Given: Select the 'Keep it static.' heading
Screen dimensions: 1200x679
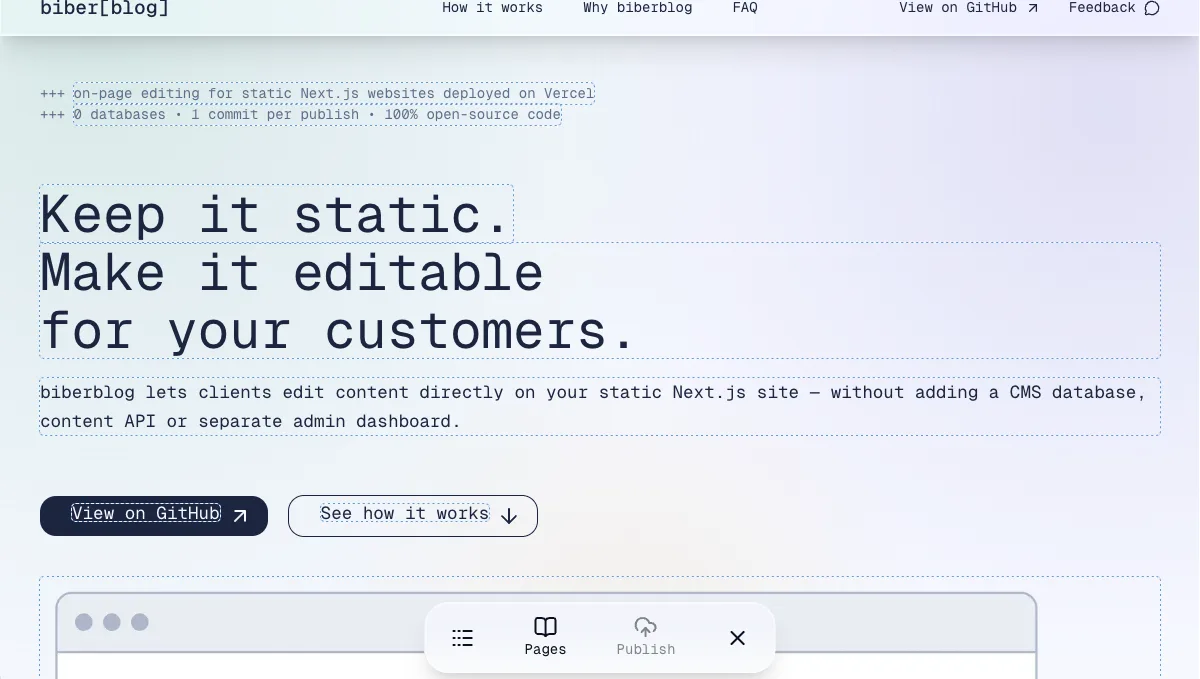Looking at the screenshot, I should point(276,214).
